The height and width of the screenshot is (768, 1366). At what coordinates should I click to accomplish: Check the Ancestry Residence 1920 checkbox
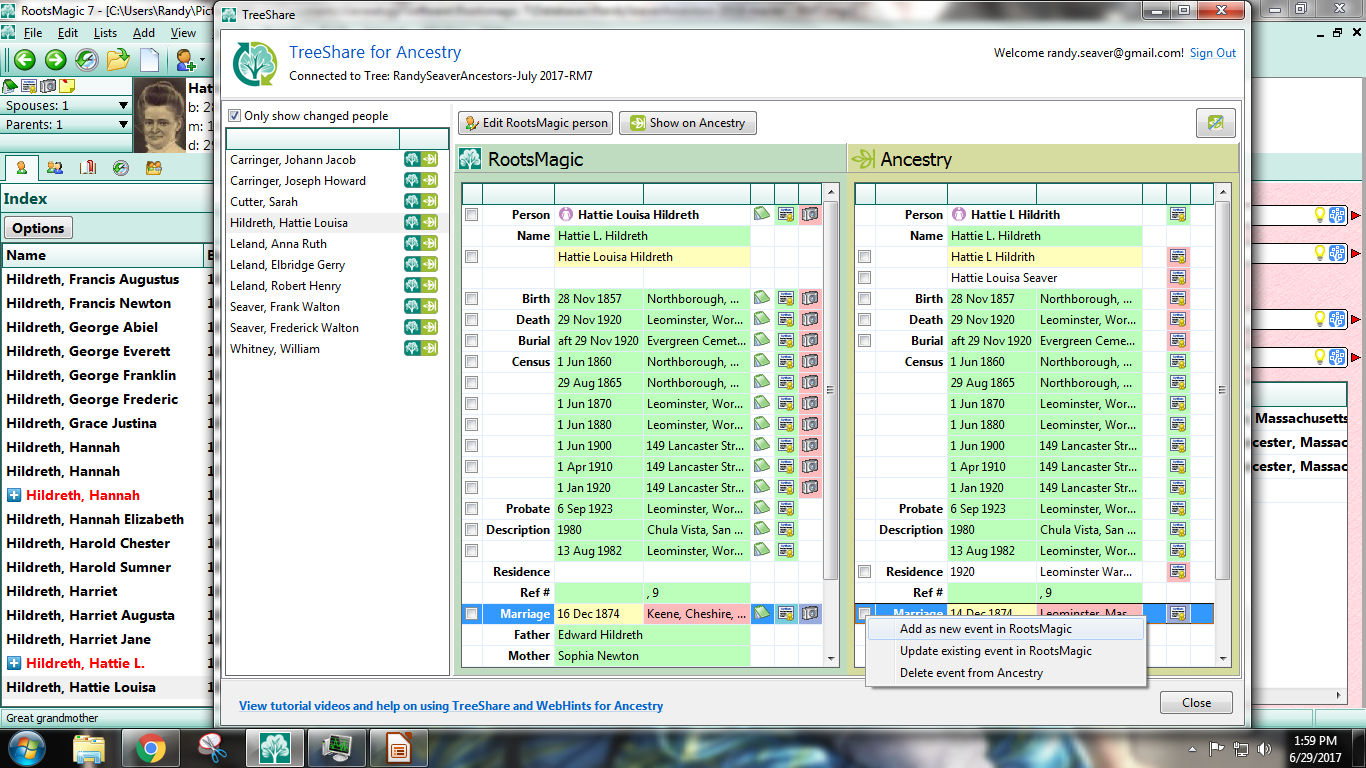(864, 572)
